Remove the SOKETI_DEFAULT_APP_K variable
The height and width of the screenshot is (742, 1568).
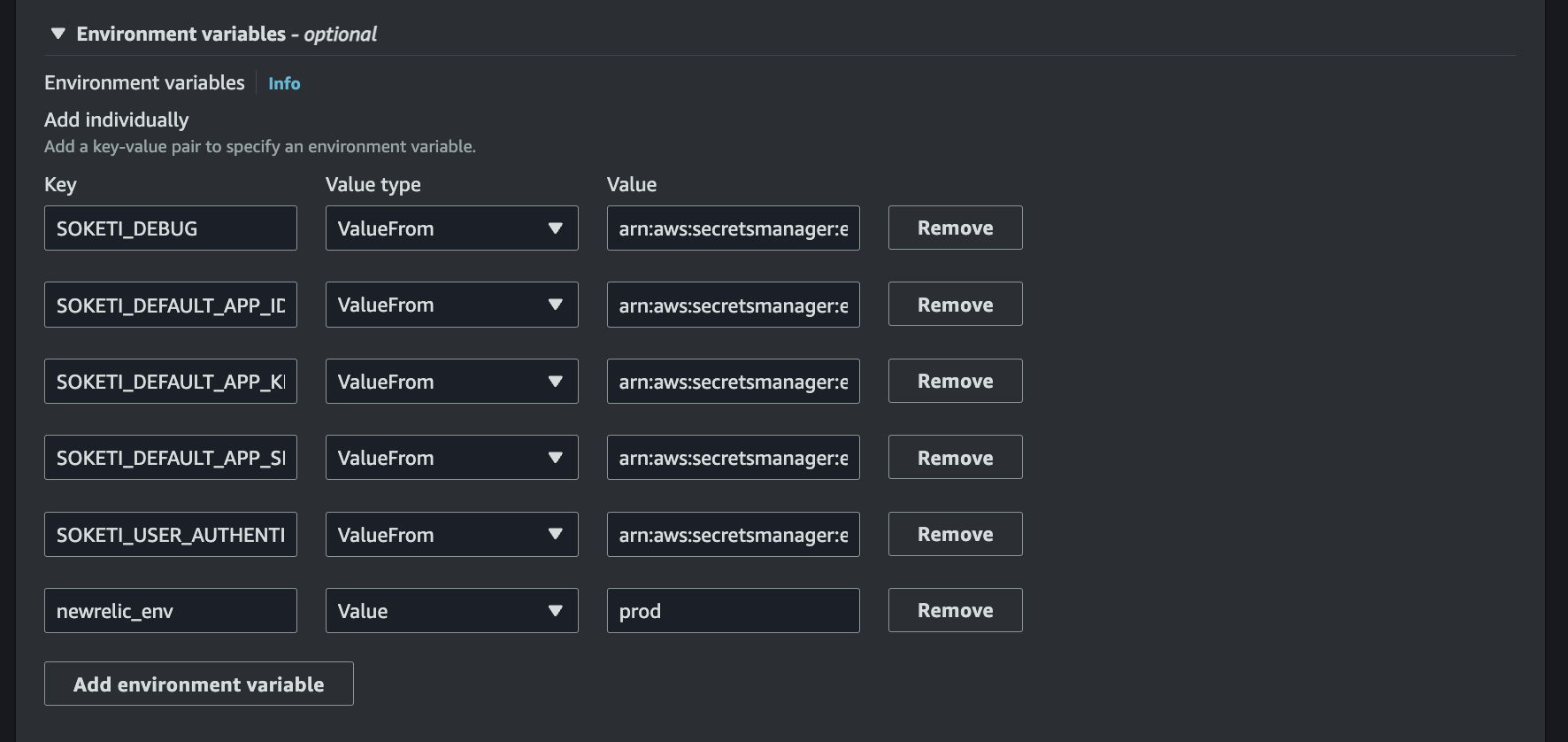point(956,381)
